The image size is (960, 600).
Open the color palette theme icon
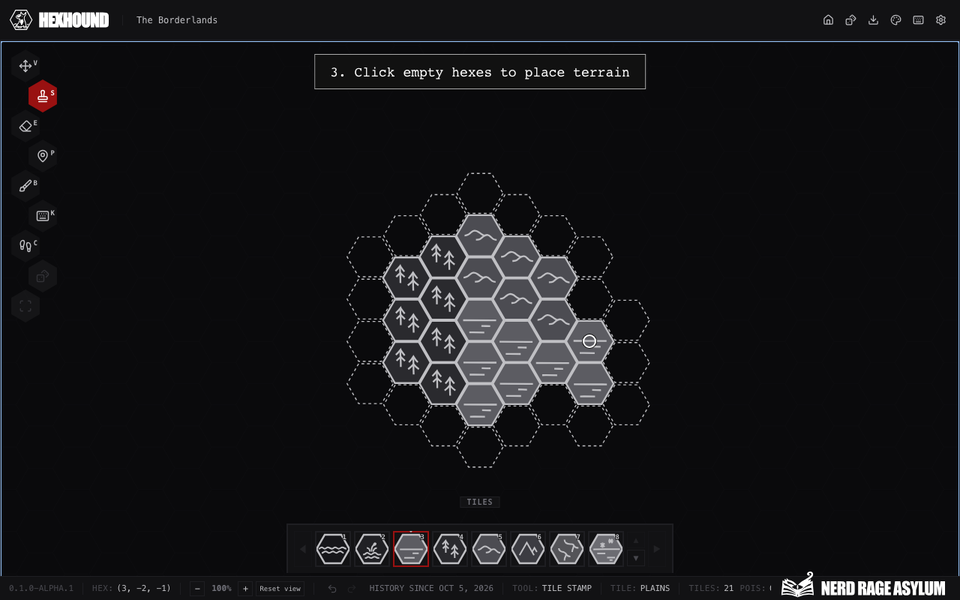(896, 20)
